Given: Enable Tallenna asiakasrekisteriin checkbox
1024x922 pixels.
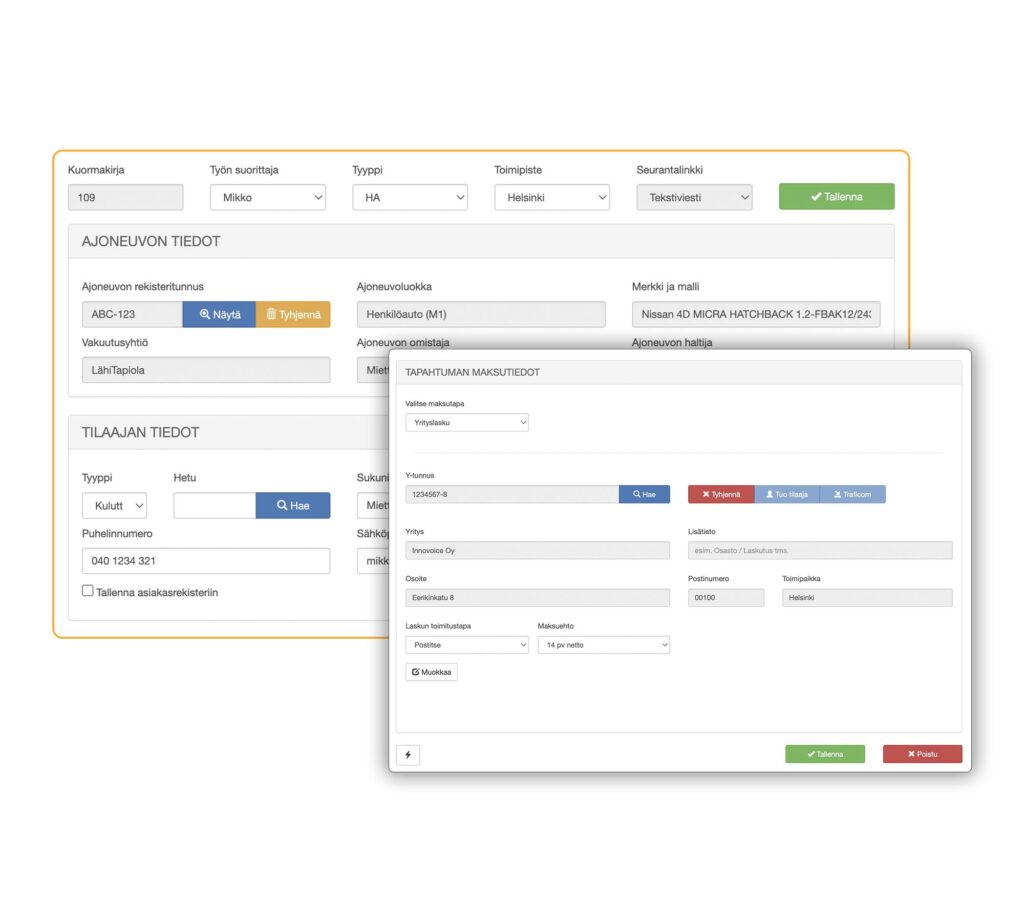Looking at the screenshot, I should (88, 590).
